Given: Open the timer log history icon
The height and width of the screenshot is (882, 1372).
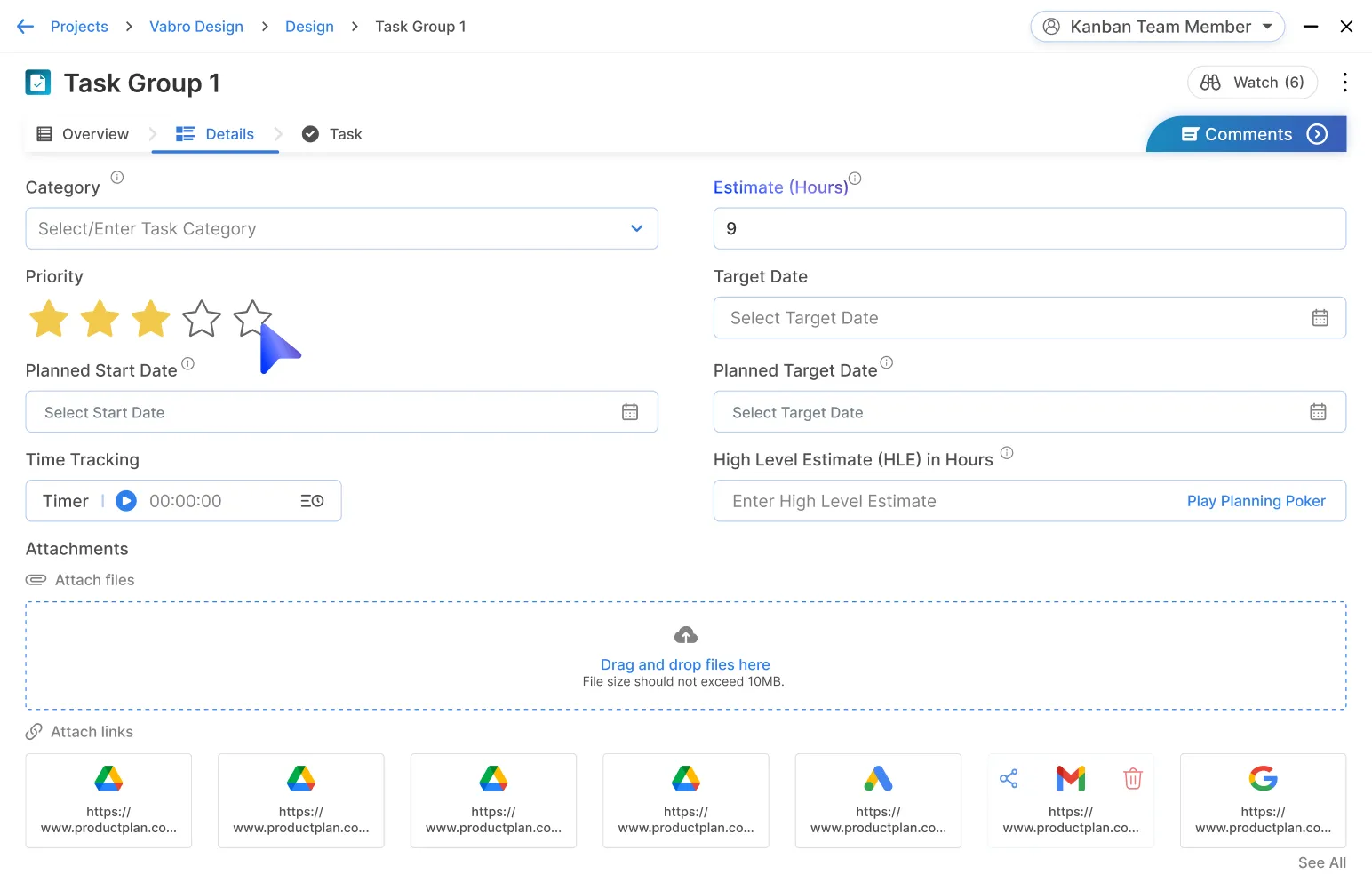Looking at the screenshot, I should (x=312, y=501).
